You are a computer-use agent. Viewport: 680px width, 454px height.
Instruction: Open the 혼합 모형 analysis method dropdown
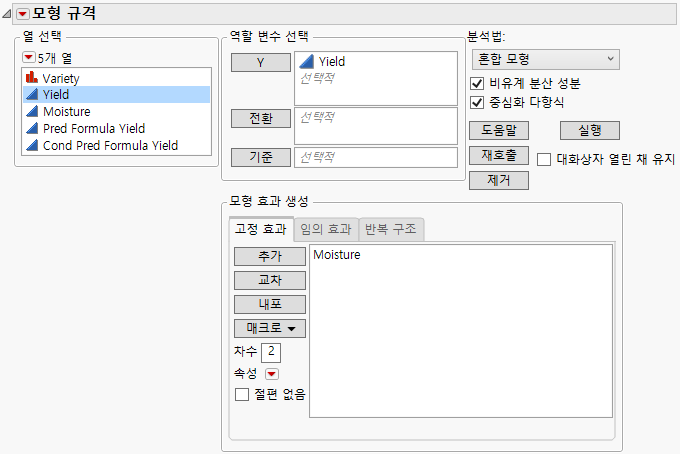(544, 60)
